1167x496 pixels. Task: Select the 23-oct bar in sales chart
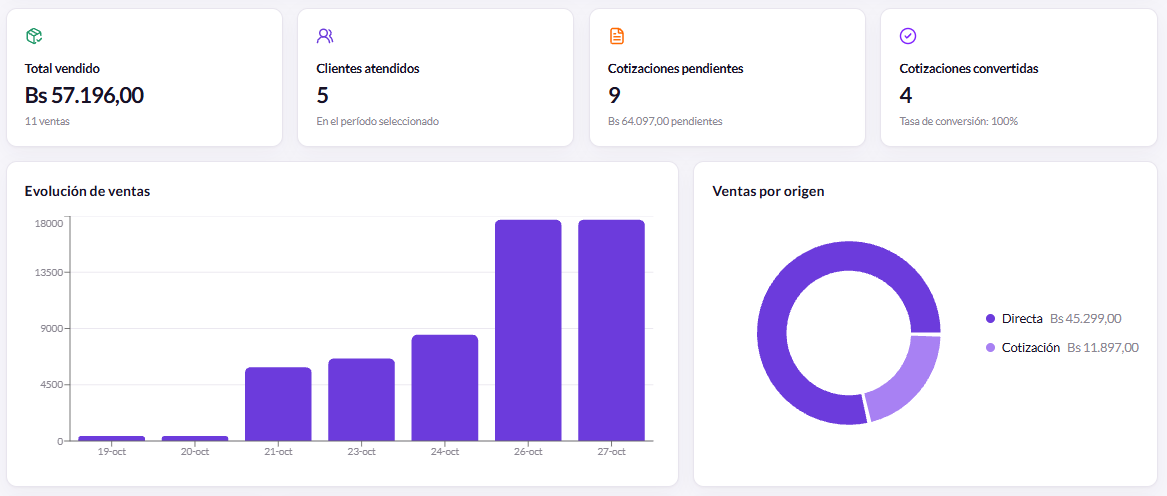tap(362, 400)
